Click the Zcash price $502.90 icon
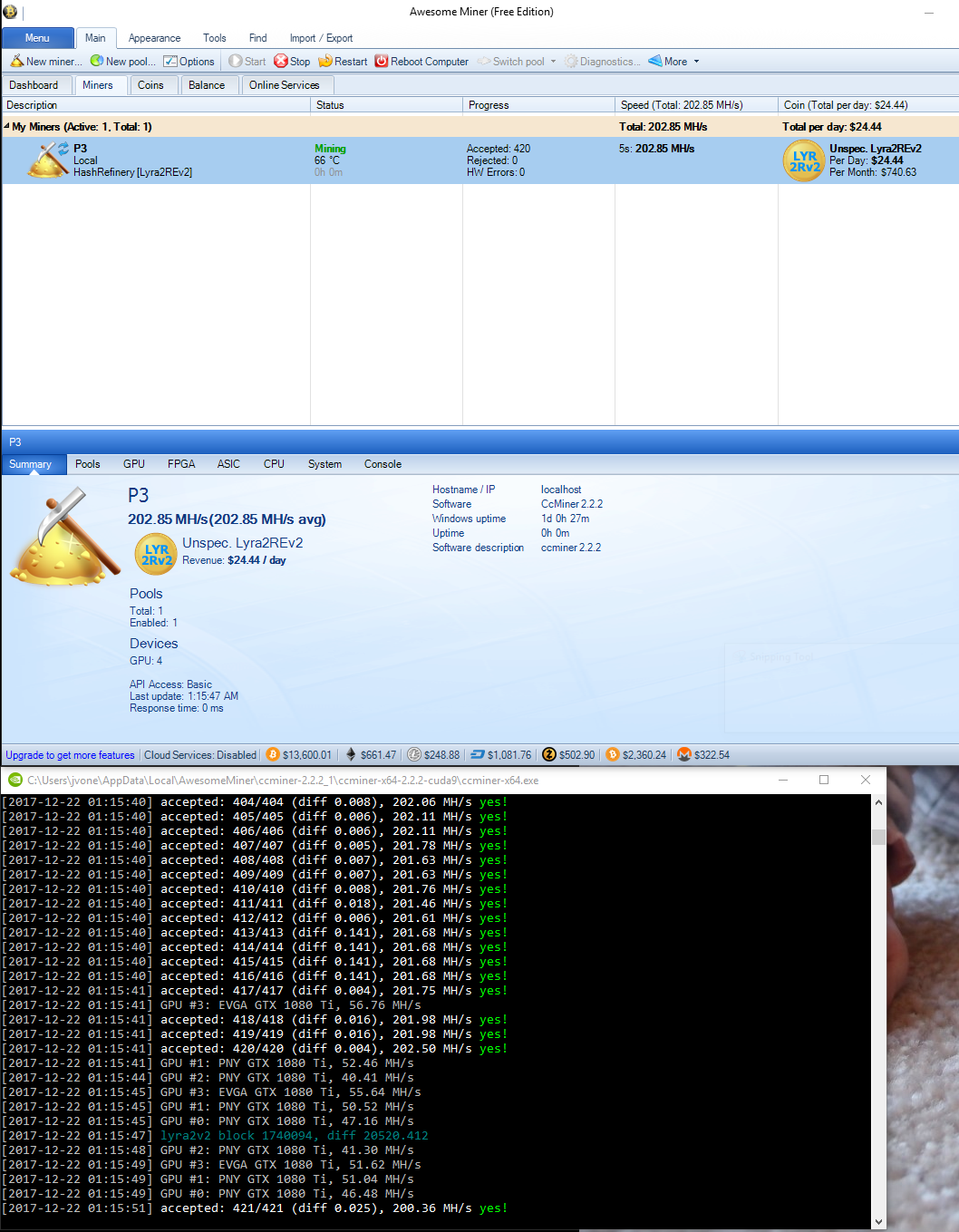 (549, 754)
